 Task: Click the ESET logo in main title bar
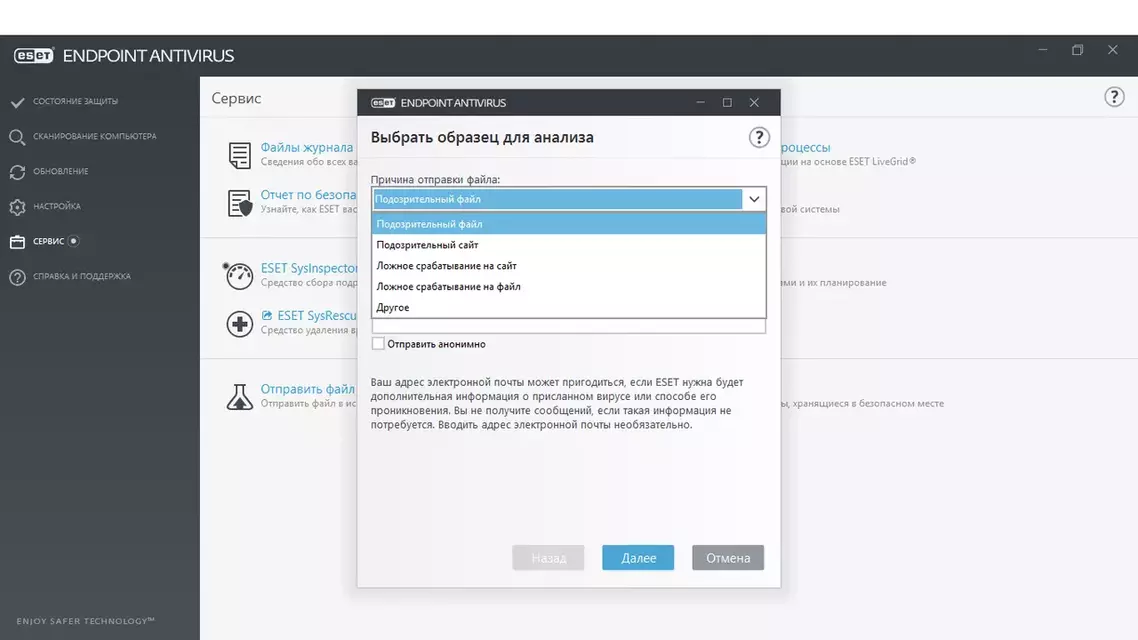33,56
